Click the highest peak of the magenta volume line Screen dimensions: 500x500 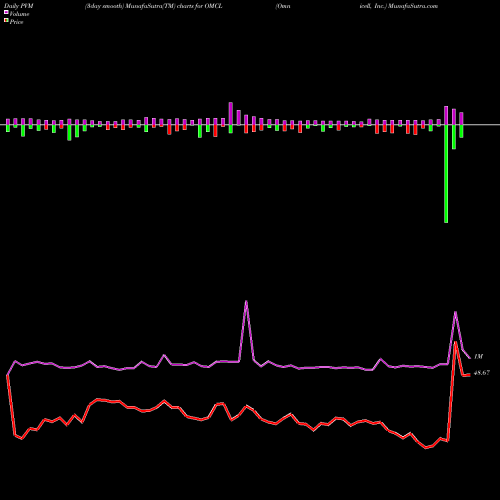point(246,301)
